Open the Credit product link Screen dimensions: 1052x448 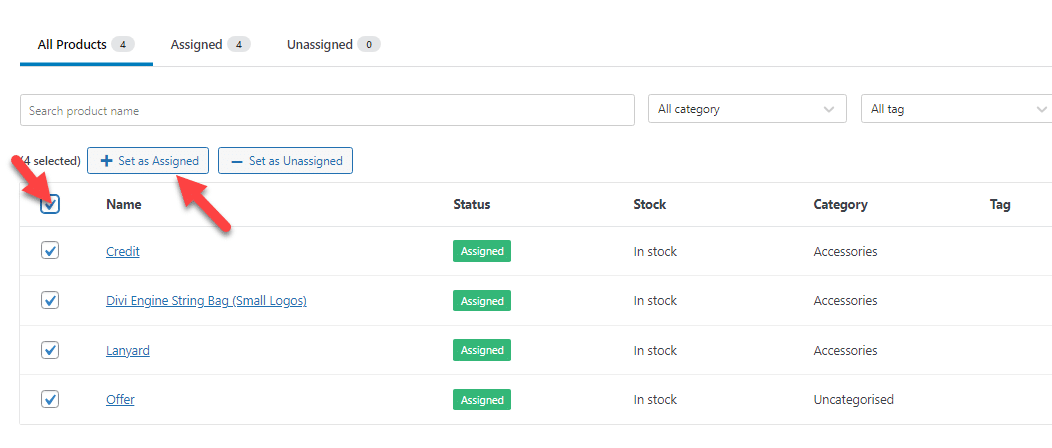(x=123, y=251)
